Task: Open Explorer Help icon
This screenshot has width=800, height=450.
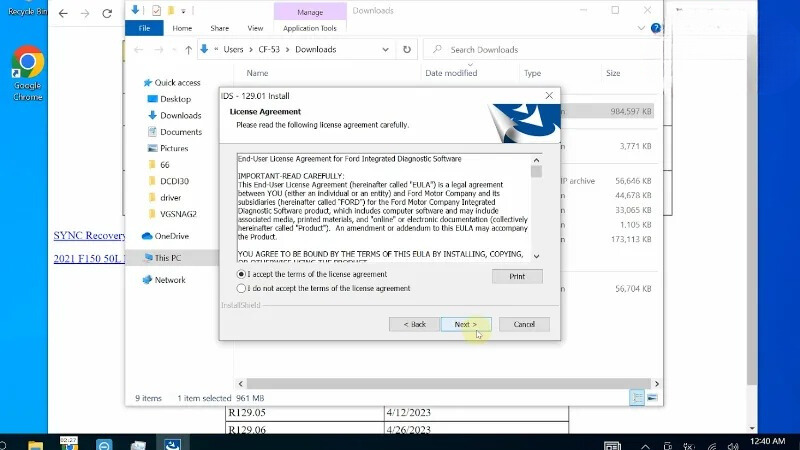Action: point(656,28)
